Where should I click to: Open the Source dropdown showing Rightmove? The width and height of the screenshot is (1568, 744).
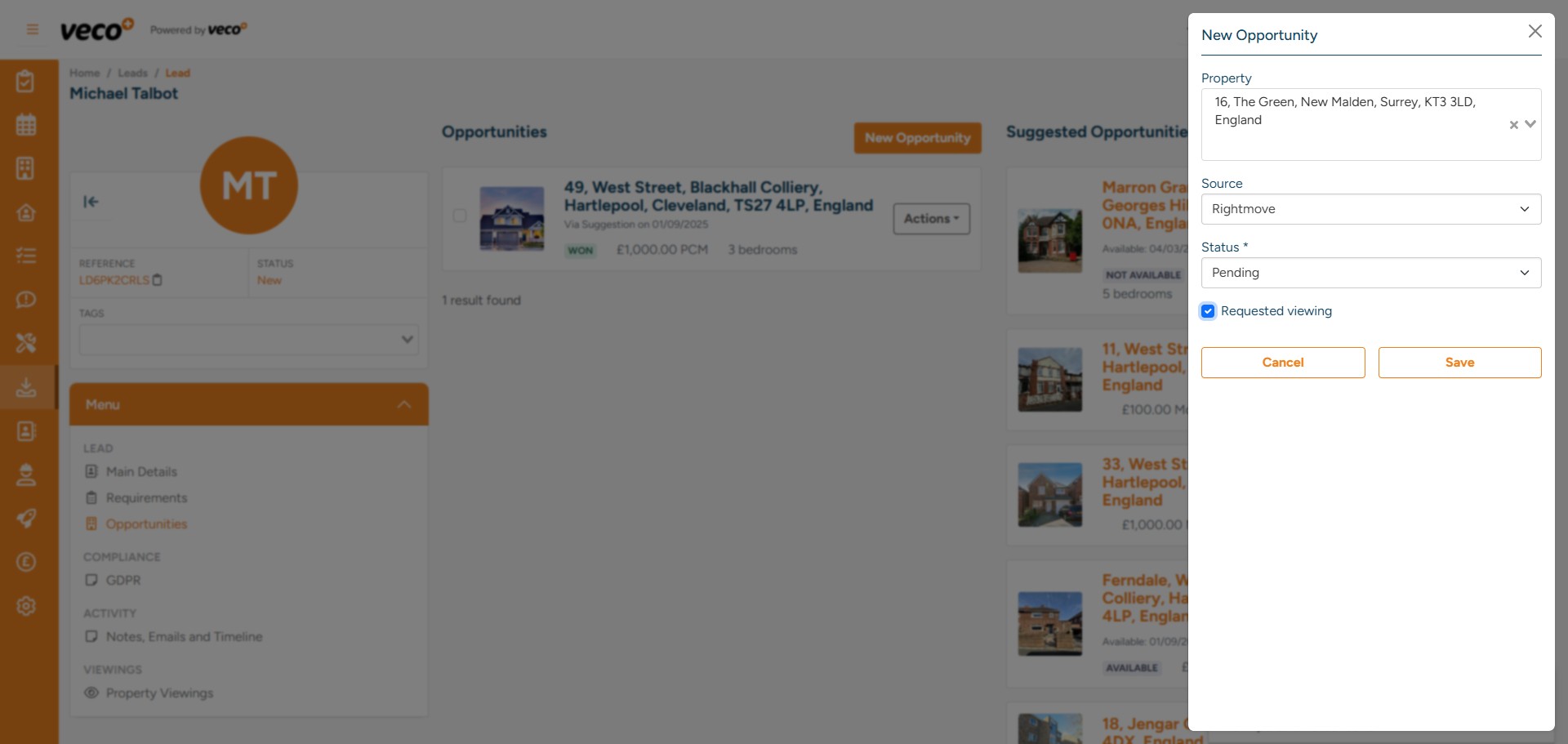(x=1370, y=209)
